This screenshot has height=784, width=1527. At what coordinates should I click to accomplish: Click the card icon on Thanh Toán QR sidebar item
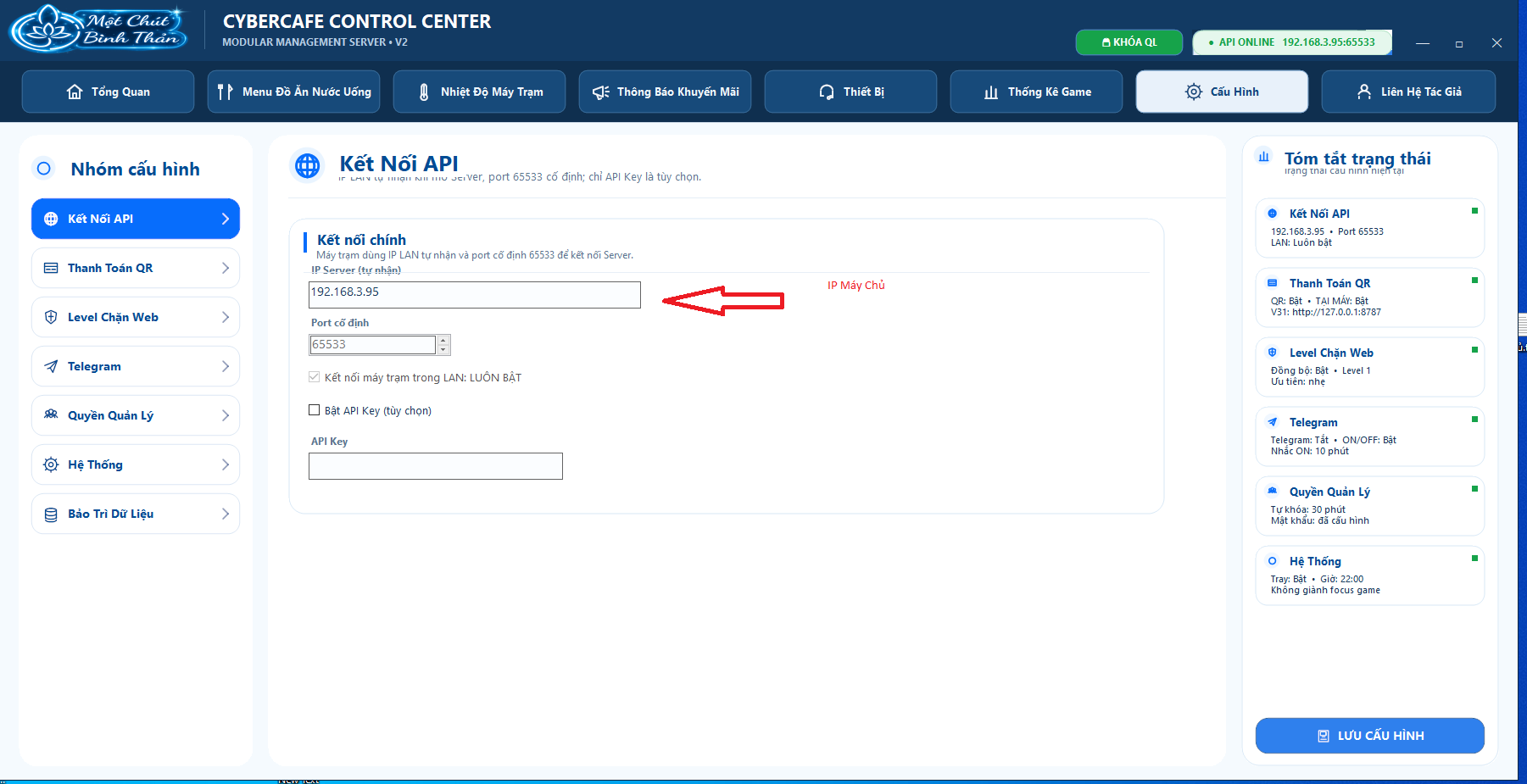tap(51, 268)
